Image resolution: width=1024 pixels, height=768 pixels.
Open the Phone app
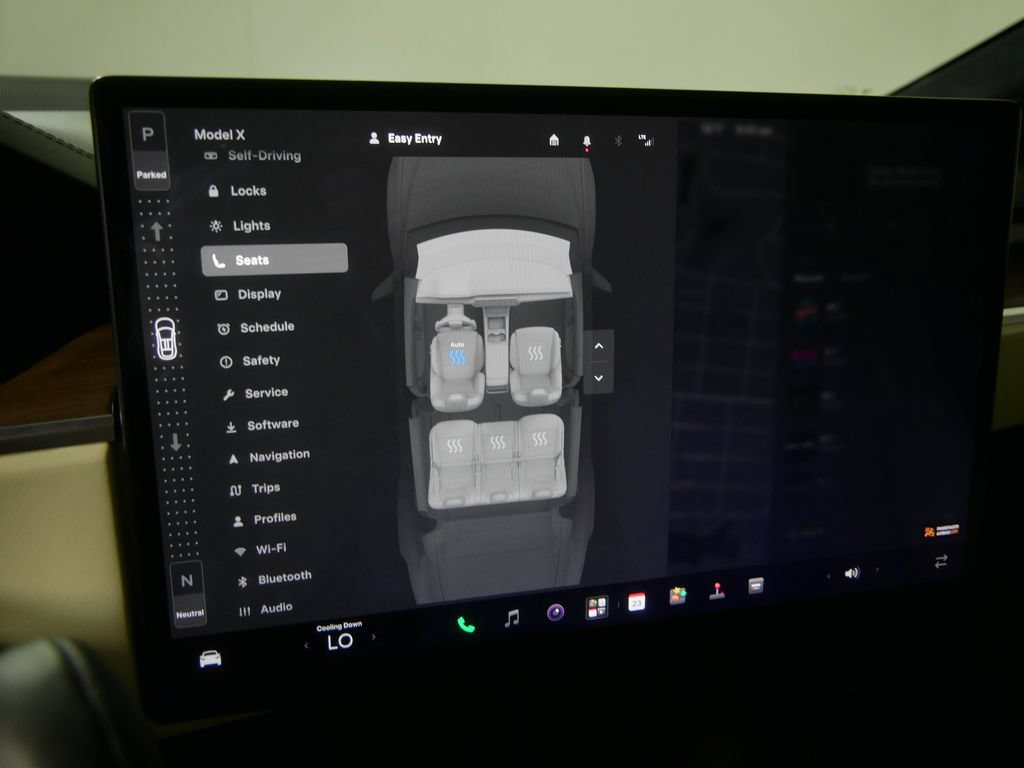(x=466, y=625)
